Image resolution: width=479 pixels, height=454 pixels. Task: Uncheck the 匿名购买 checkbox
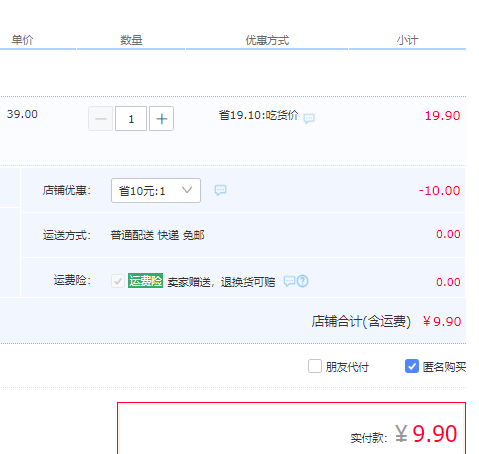pos(412,366)
